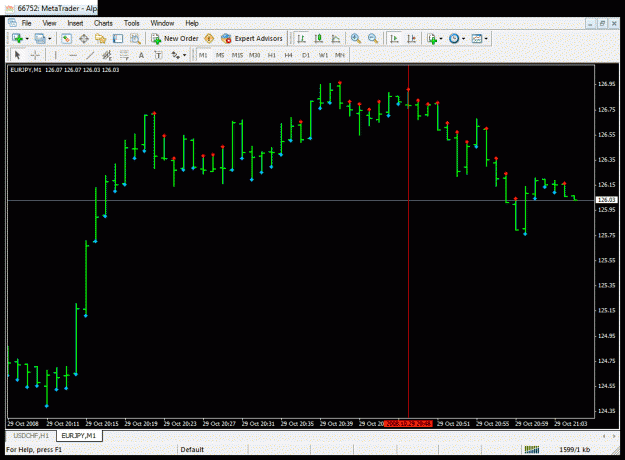Image resolution: width=625 pixels, height=460 pixels.
Task: Open the New Chart dropdown arrow
Action: point(27,39)
